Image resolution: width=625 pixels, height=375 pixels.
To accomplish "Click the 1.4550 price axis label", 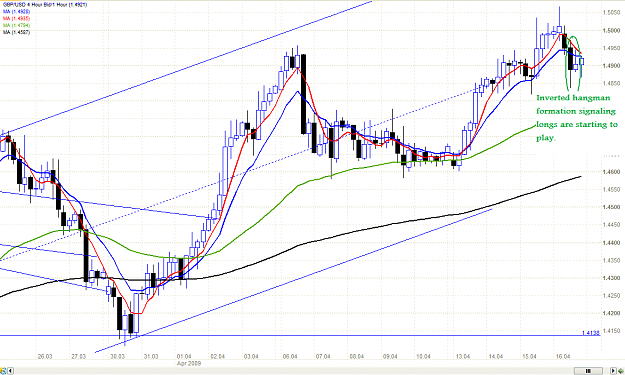I will pos(611,189).
